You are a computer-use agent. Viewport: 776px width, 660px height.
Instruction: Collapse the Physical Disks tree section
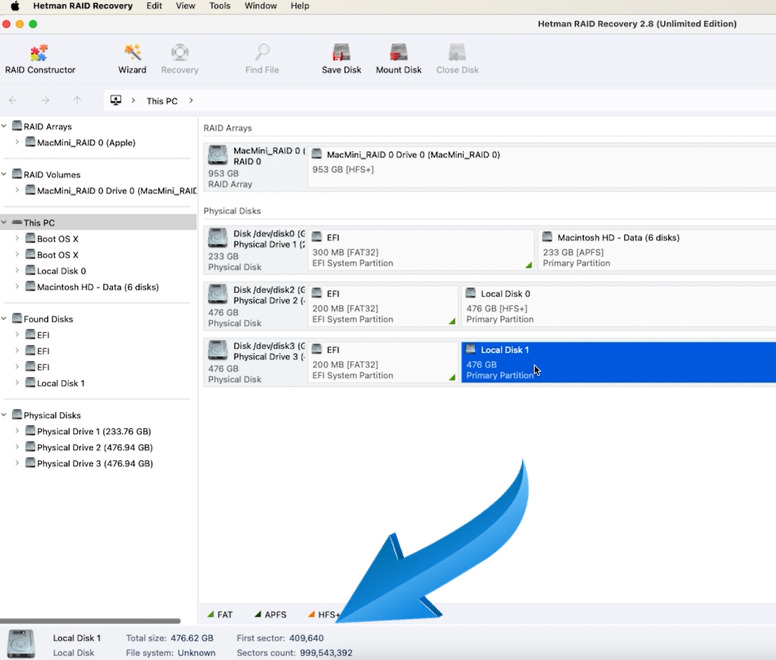(x=4, y=415)
